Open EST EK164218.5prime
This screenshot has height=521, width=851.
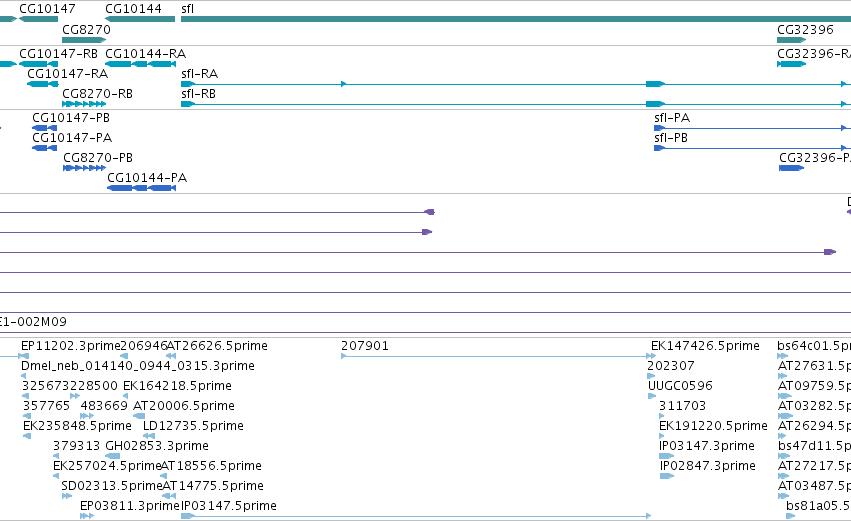click(177, 386)
